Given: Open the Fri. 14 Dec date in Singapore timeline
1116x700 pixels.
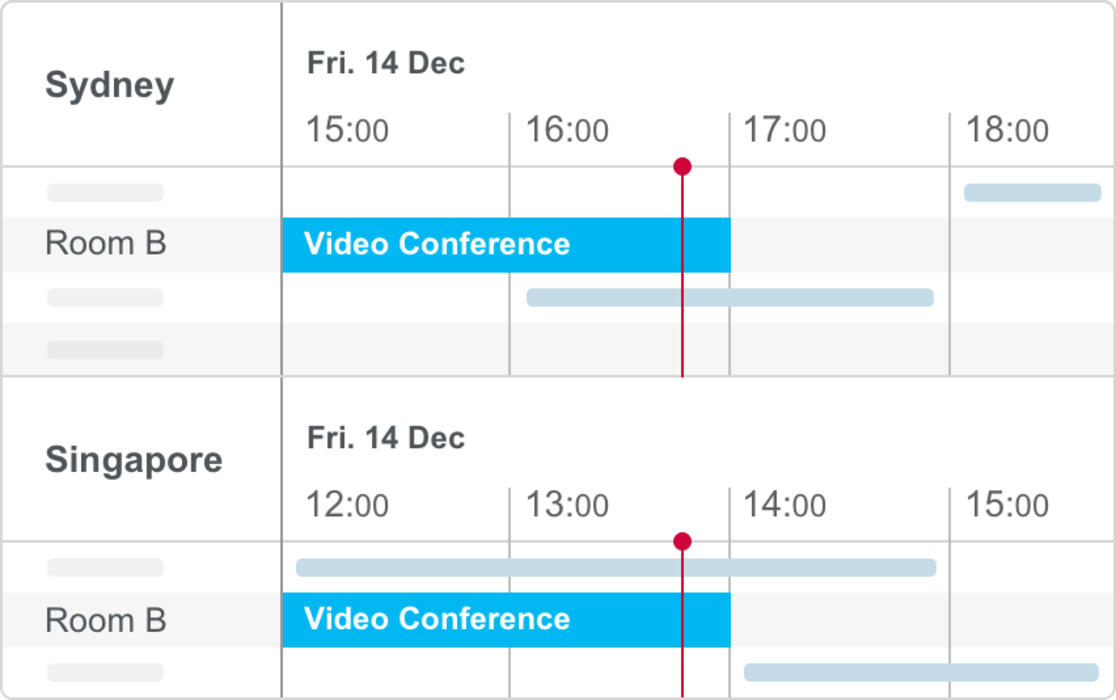Looking at the screenshot, I should [x=385, y=439].
